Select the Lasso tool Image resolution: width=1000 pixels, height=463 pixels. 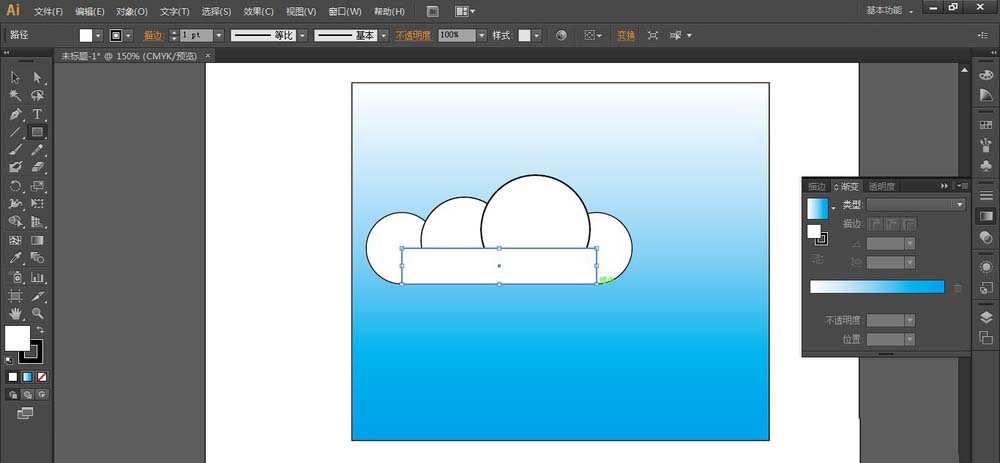pos(38,96)
